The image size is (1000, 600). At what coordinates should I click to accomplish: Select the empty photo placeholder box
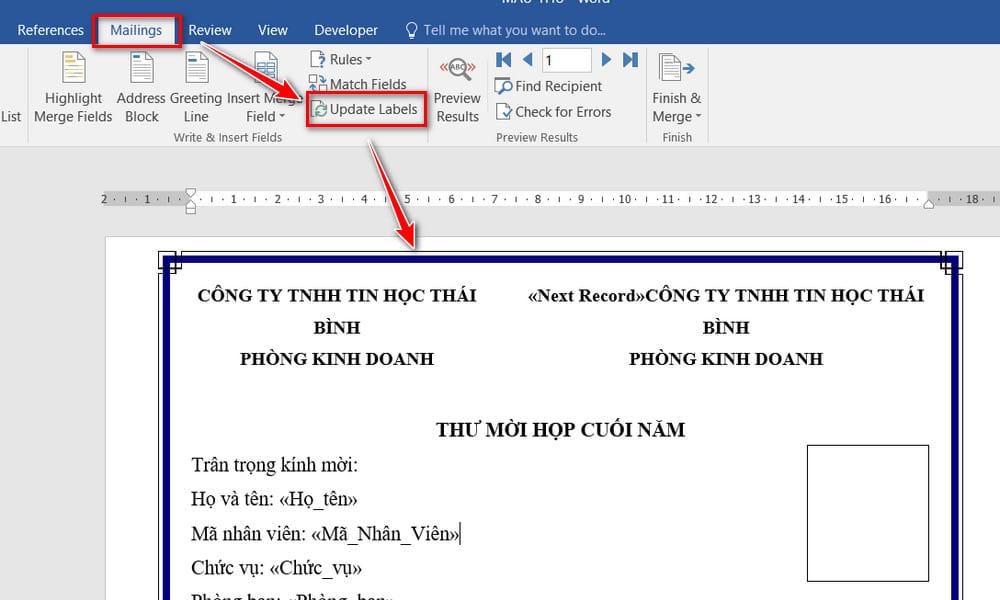[x=867, y=513]
